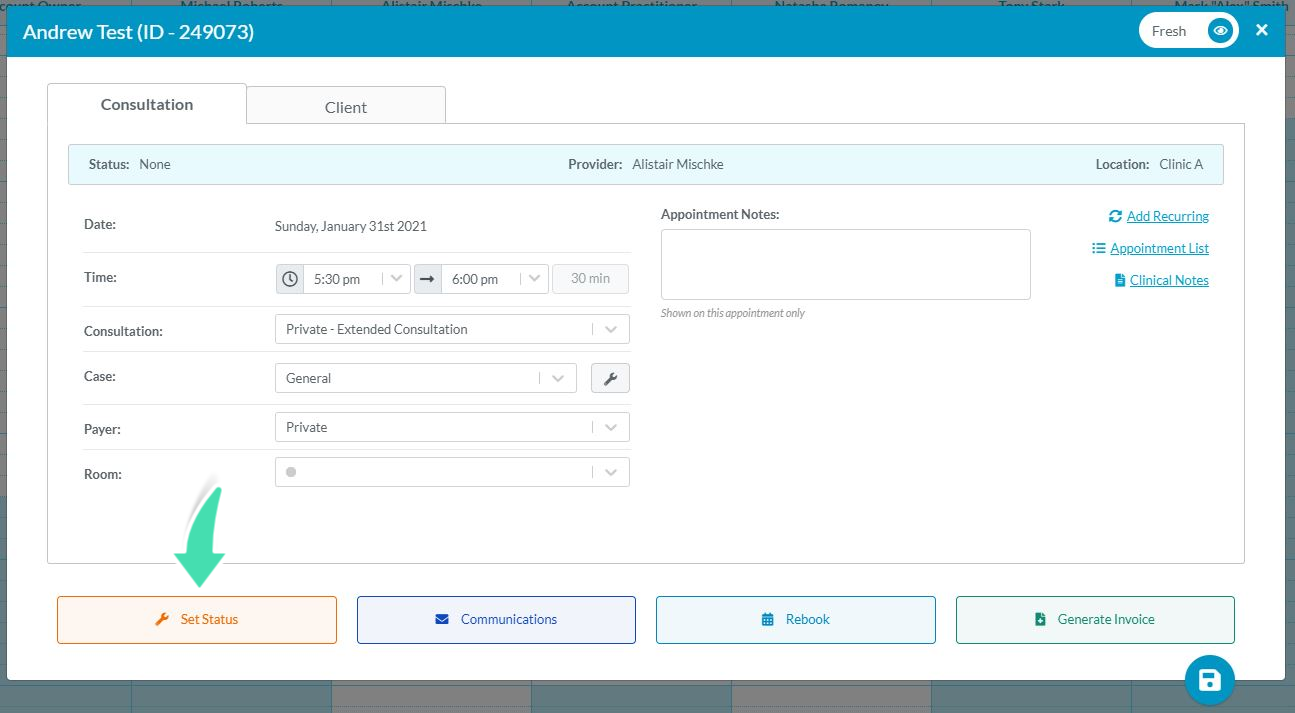
Task: Click the Appointment Notes text area
Action: pyautogui.click(x=846, y=264)
